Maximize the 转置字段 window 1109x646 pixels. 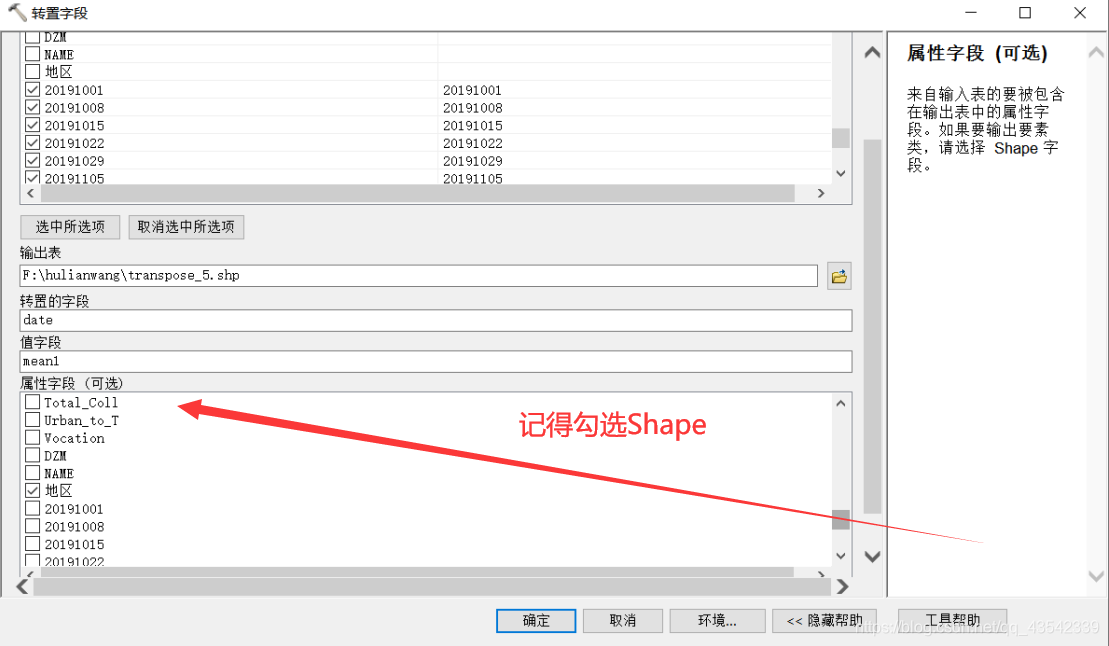[1025, 13]
